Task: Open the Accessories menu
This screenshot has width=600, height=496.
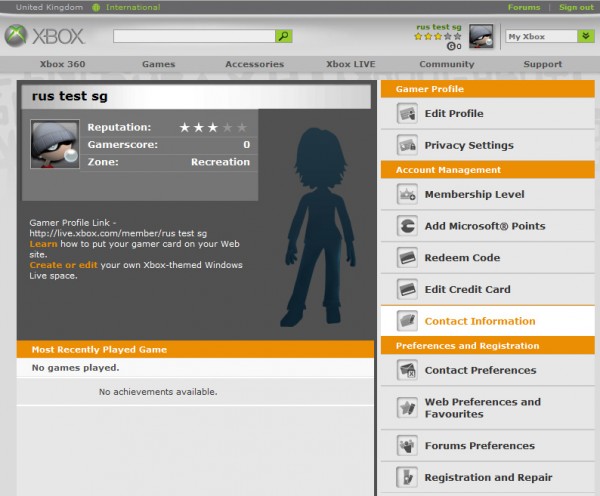Action: 254,64
